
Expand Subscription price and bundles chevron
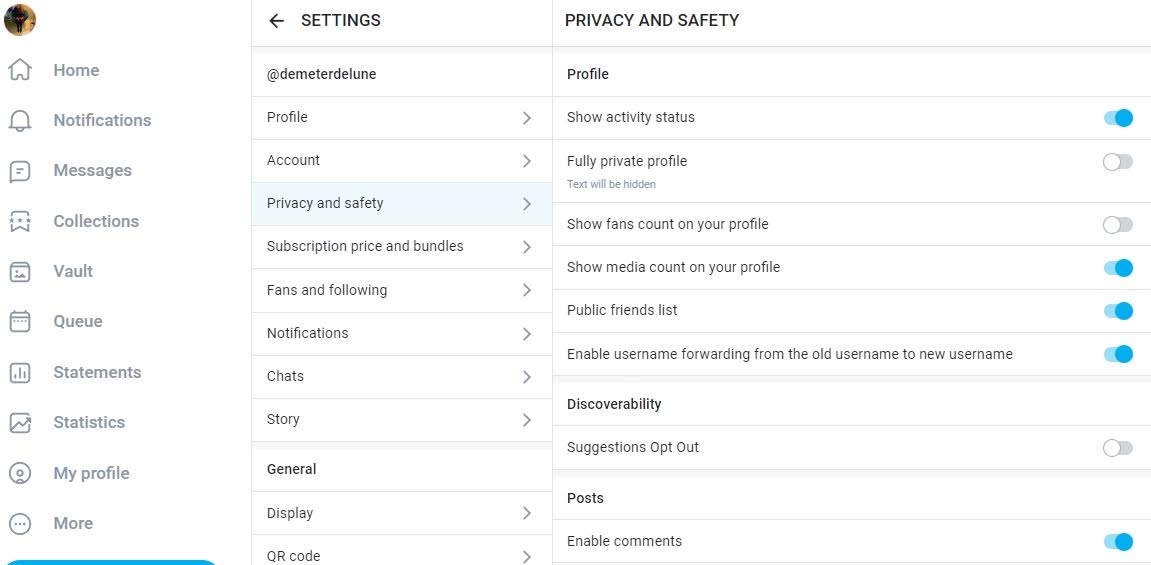(526, 247)
